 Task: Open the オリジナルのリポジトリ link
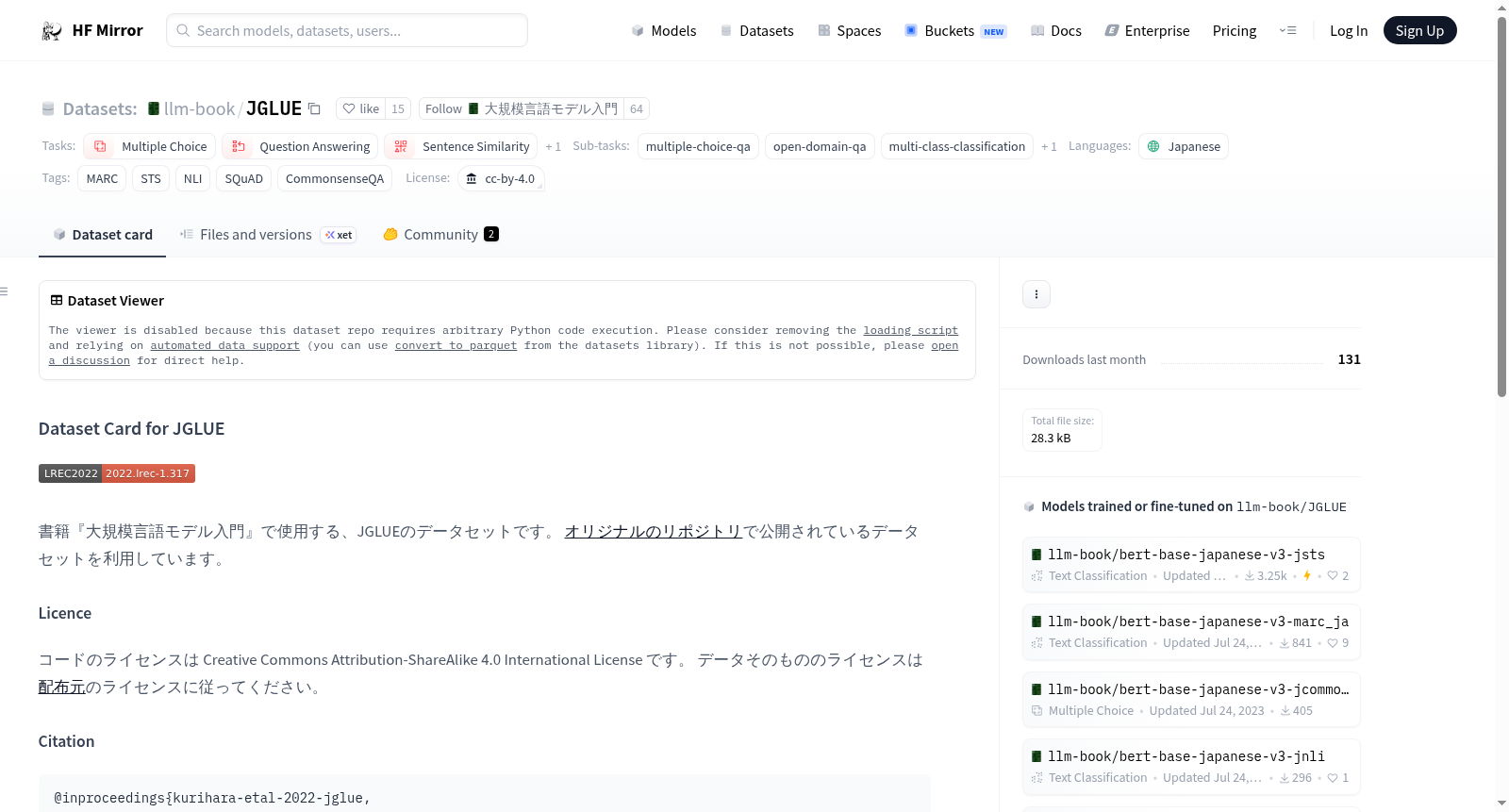click(654, 532)
